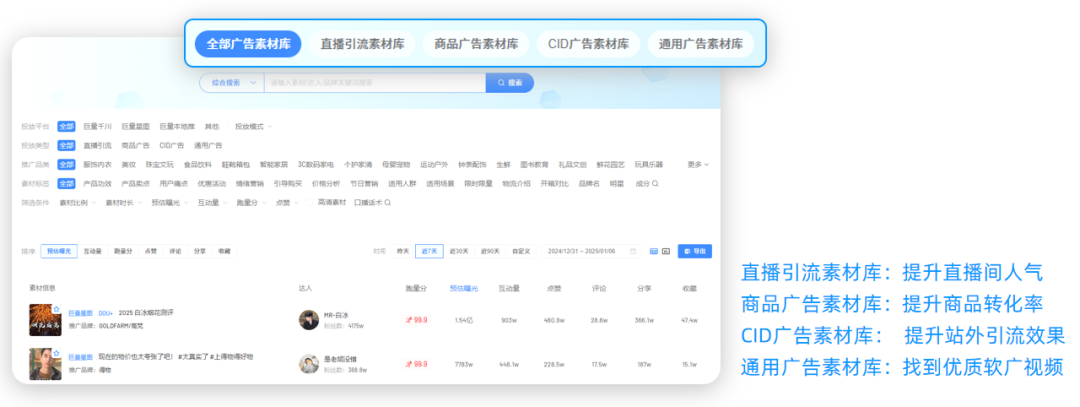Viewport: 1080px width, 407px height.
Task: Filter 投放类型 by 通用广告
Action: point(208,146)
